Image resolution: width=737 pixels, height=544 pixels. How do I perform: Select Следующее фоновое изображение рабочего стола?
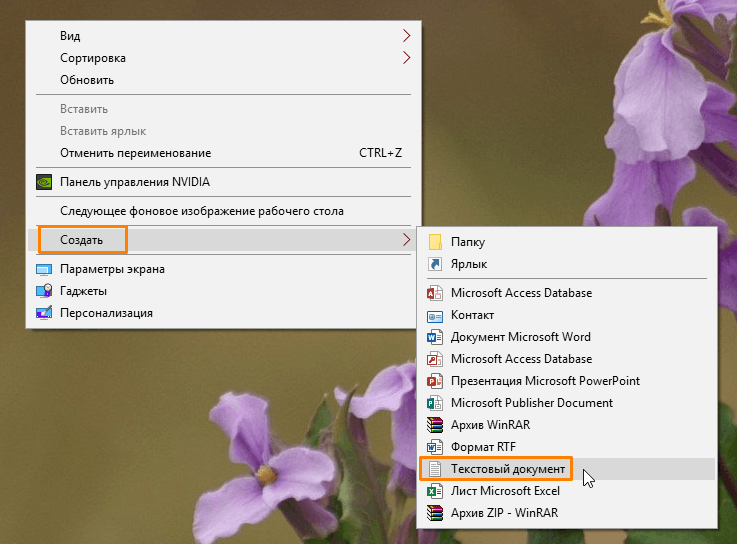[224, 211]
